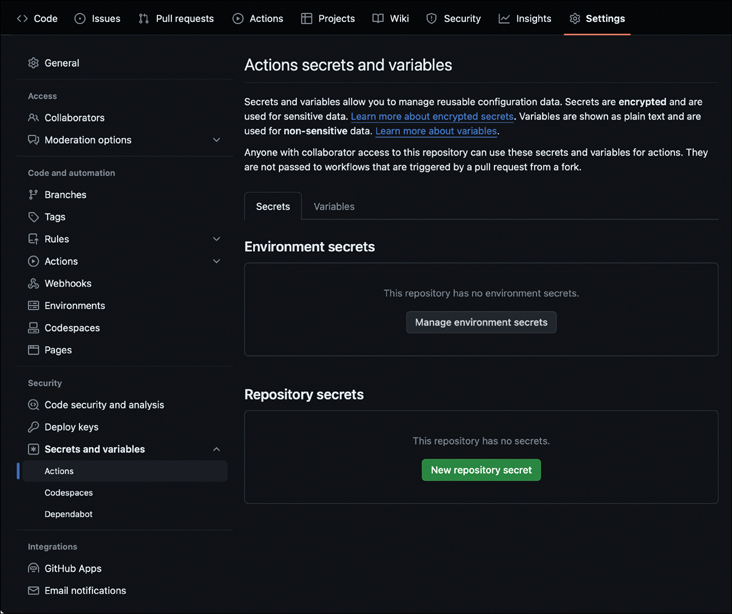Open Learn more about encrypted secrets link
This screenshot has height=614, width=732.
432,117
